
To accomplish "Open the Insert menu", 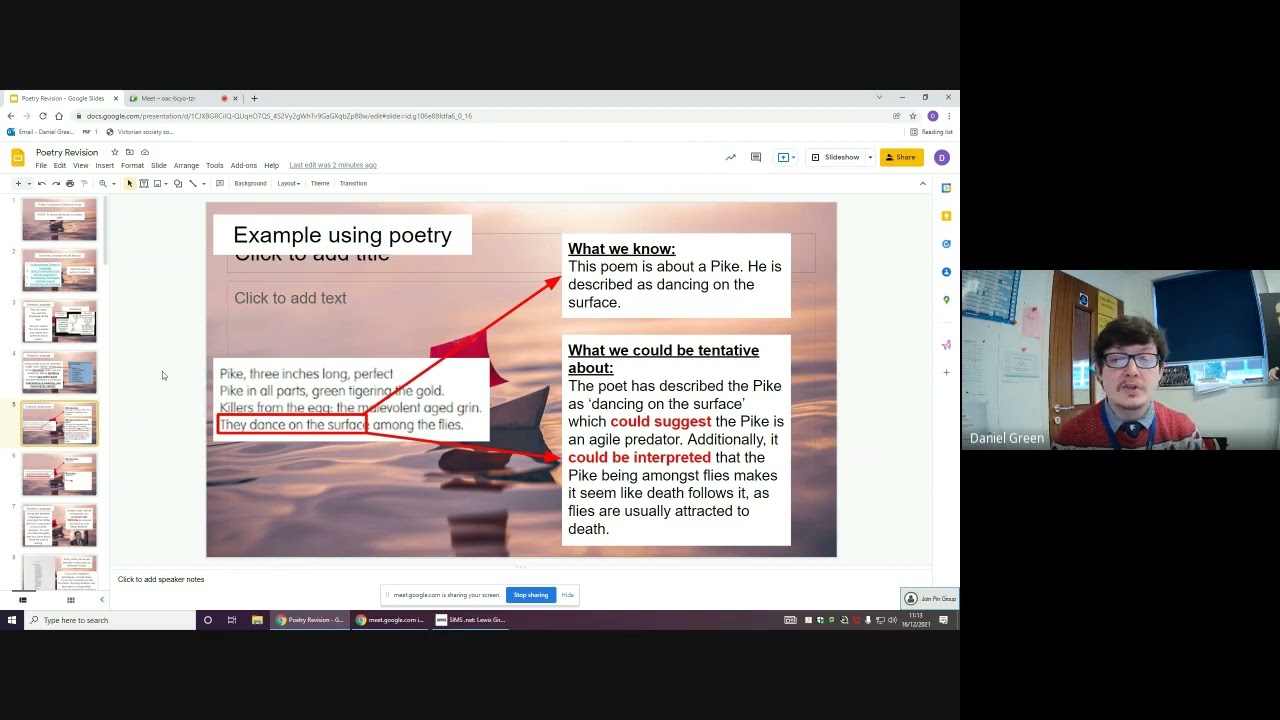I will pyautogui.click(x=105, y=165).
